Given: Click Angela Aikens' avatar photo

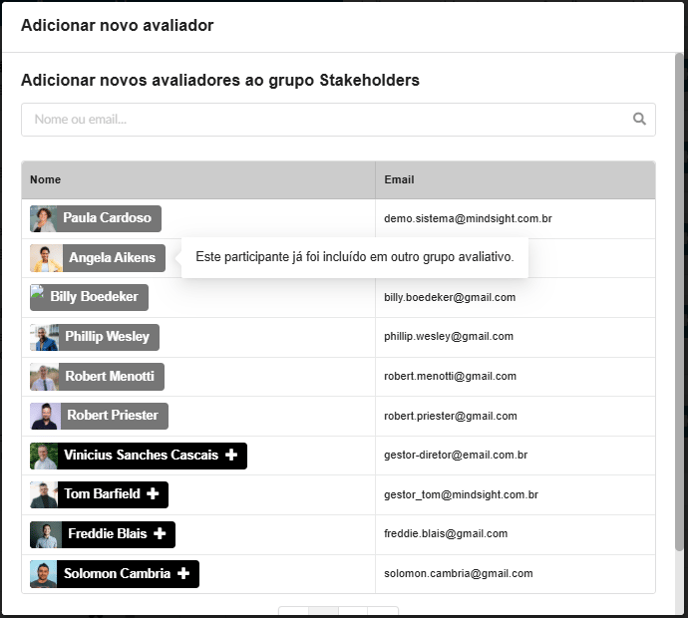Looking at the screenshot, I should pos(46,258).
